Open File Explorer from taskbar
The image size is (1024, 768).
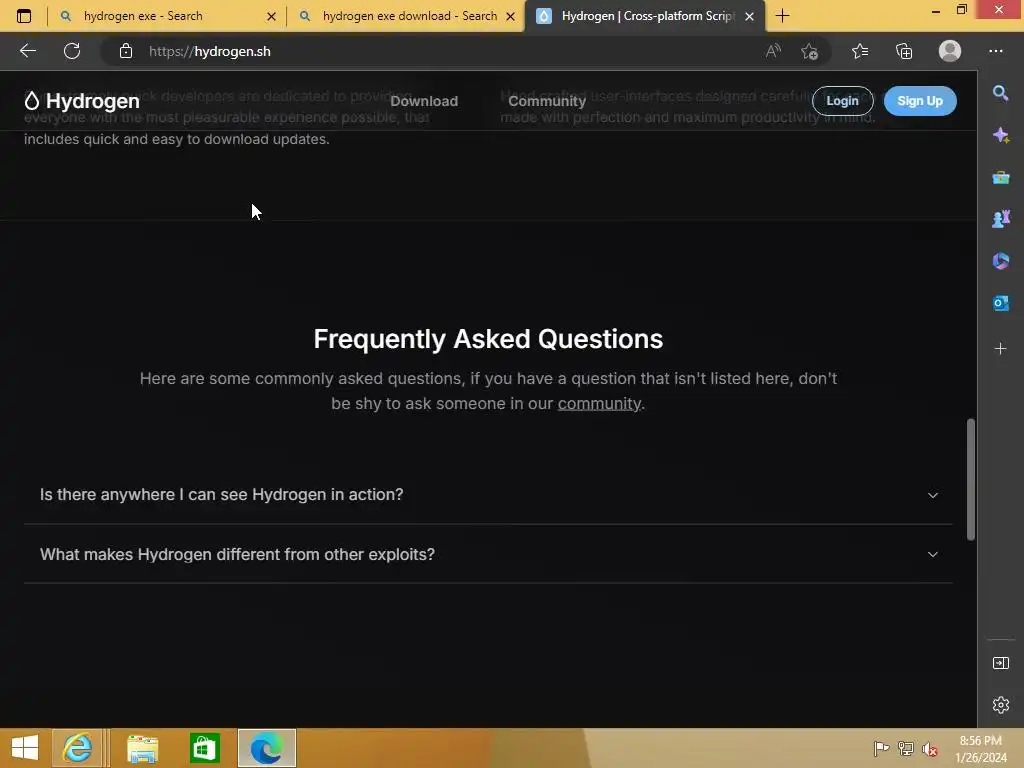142,748
